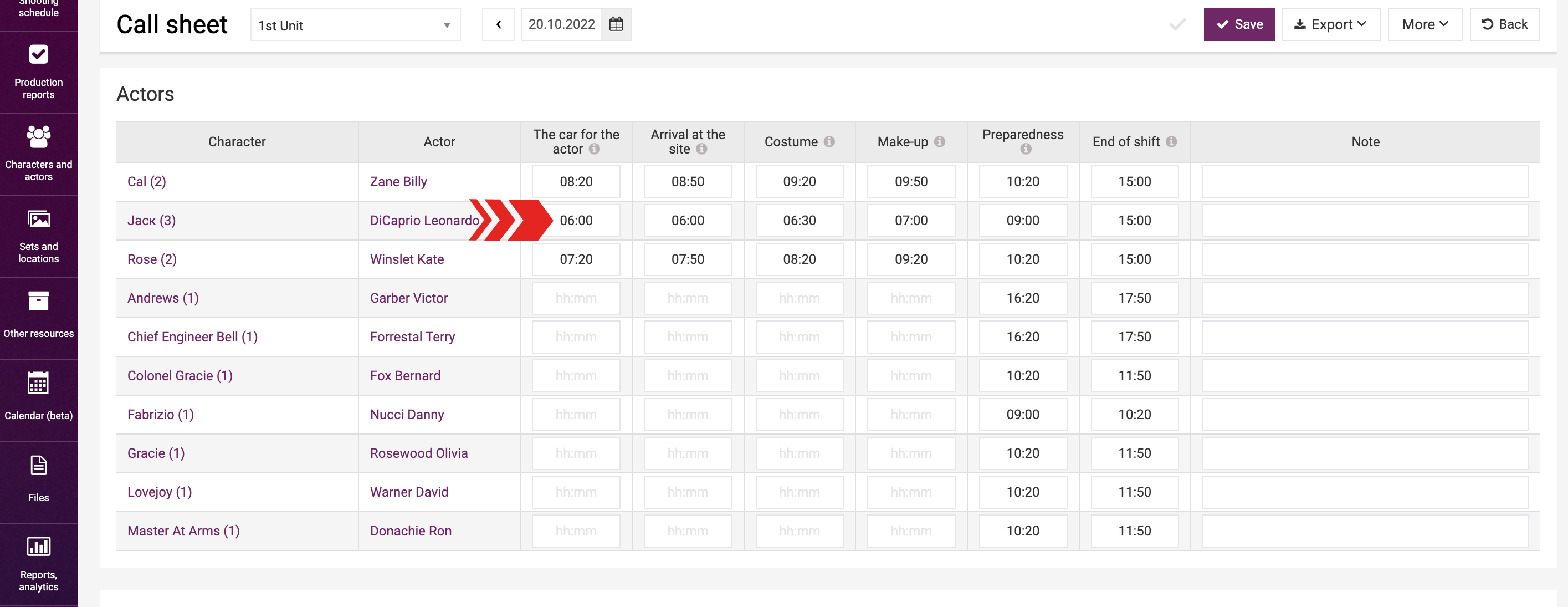The image size is (1568, 607).
Task: Edit Jack's arrival at site 06:00 field
Action: point(688,221)
